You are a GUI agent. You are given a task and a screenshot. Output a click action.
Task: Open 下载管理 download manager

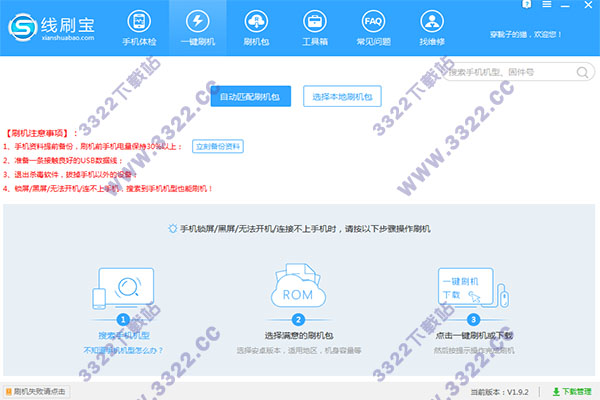(572, 392)
